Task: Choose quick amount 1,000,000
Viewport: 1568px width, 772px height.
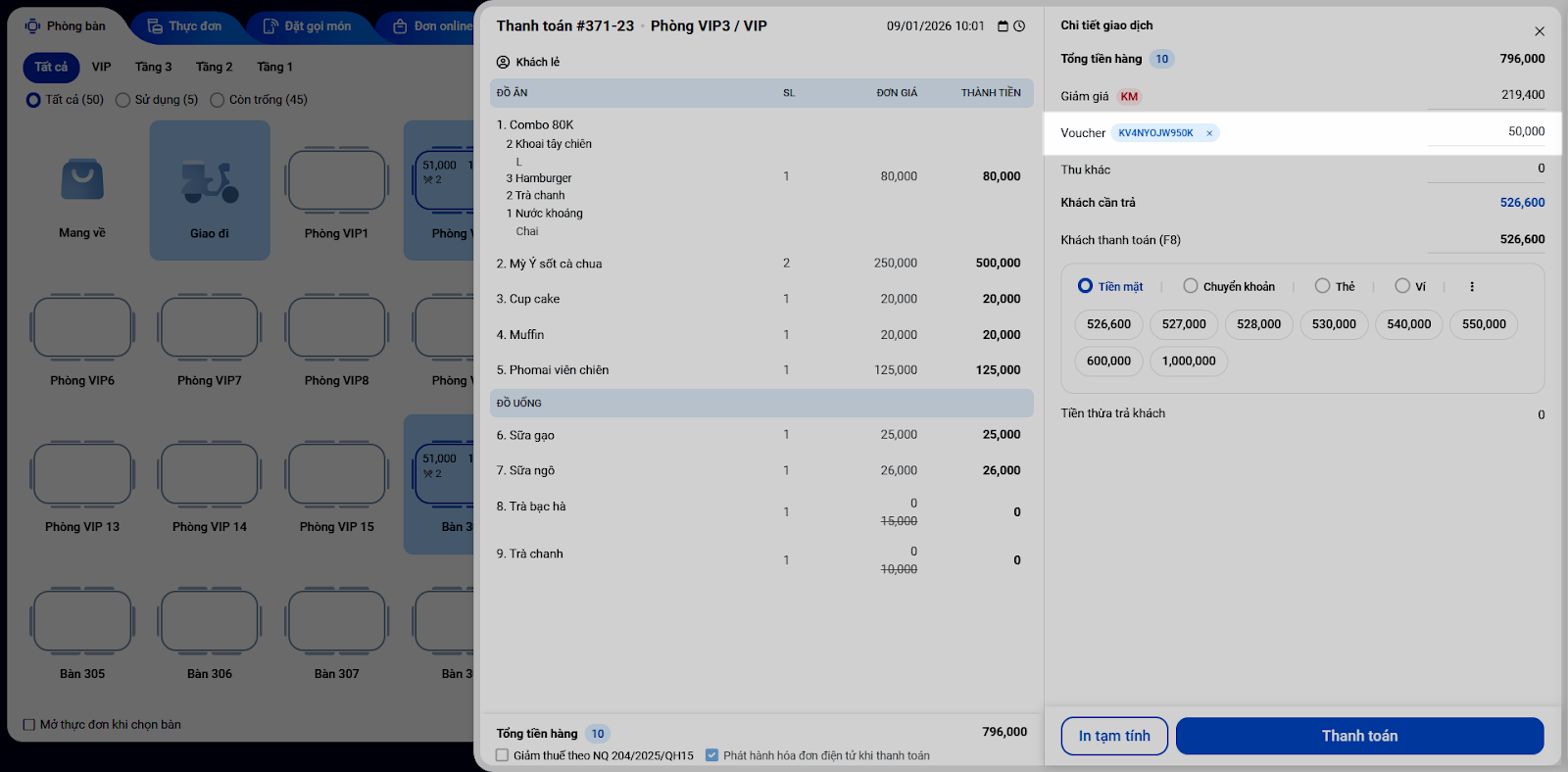Action: click(x=1189, y=362)
